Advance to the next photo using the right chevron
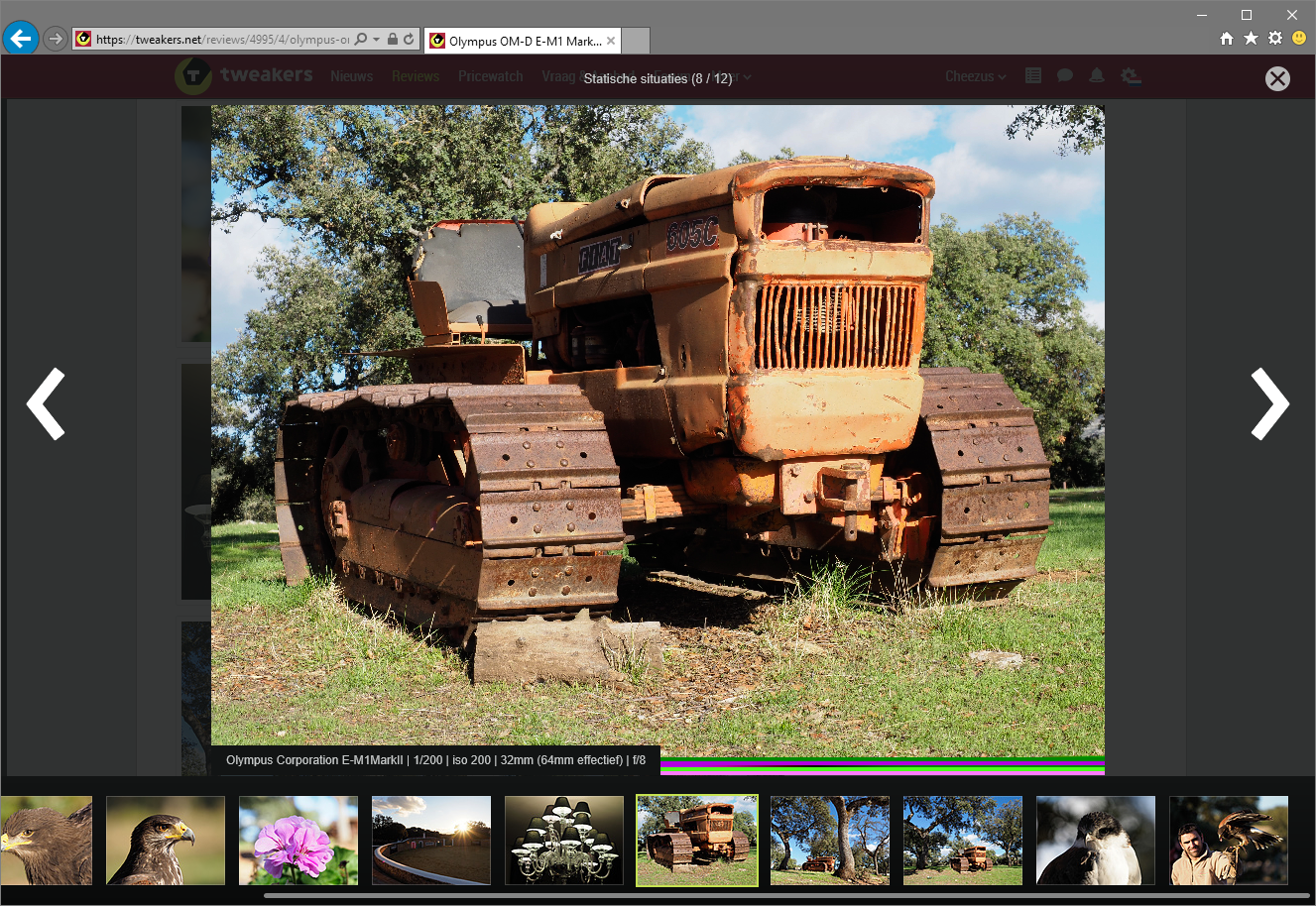The image size is (1316, 906). tap(1269, 403)
